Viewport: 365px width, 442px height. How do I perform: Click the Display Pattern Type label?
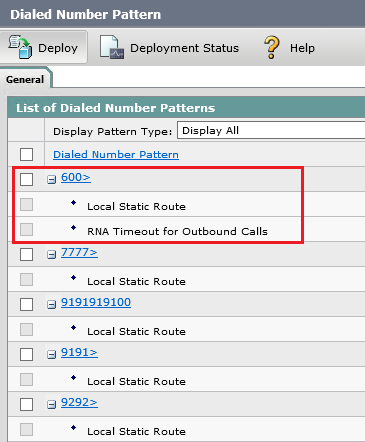(x=113, y=131)
